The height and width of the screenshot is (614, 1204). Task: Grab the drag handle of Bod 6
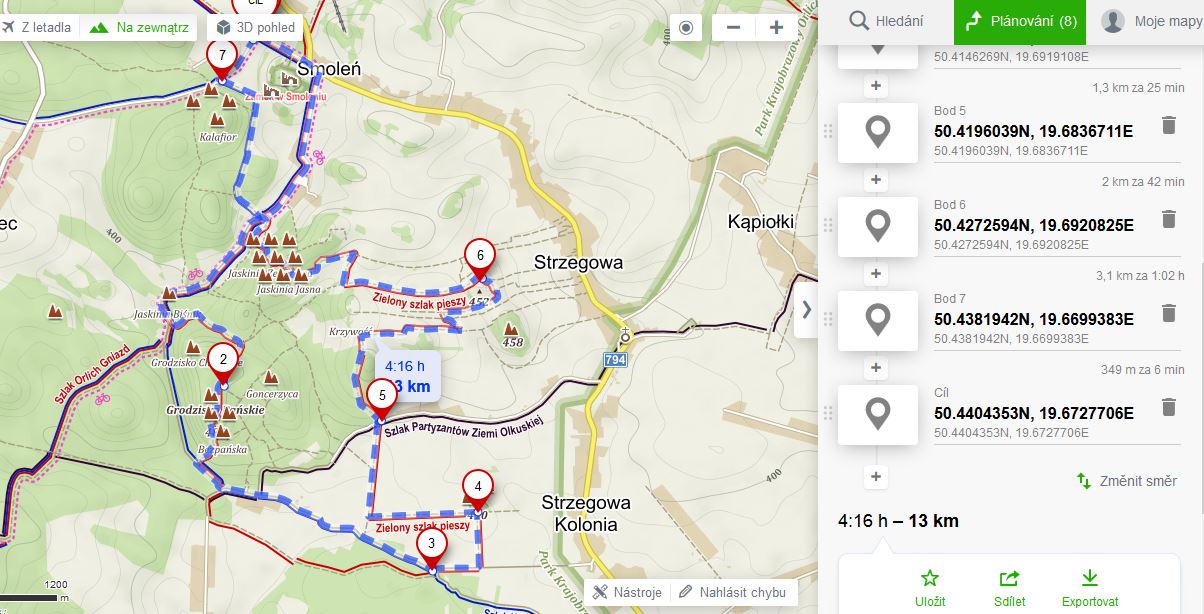click(x=827, y=225)
